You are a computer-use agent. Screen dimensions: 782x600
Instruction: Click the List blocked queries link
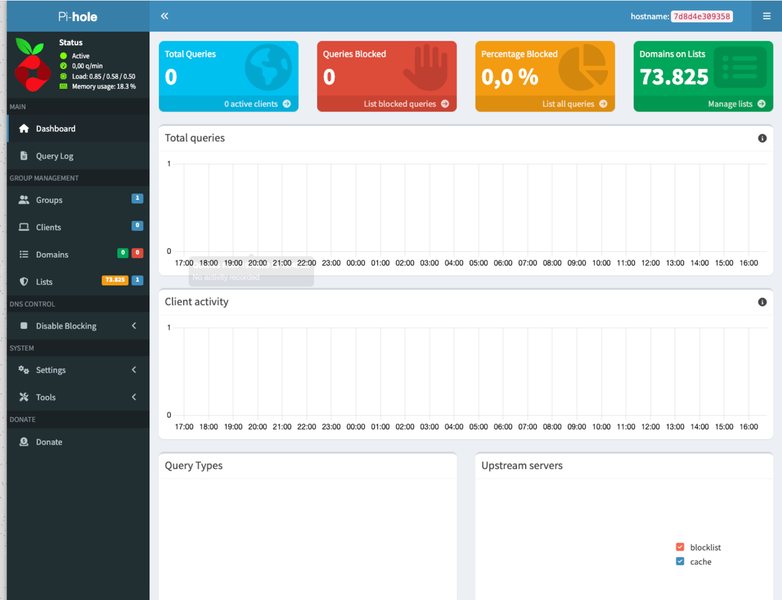(405, 104)
